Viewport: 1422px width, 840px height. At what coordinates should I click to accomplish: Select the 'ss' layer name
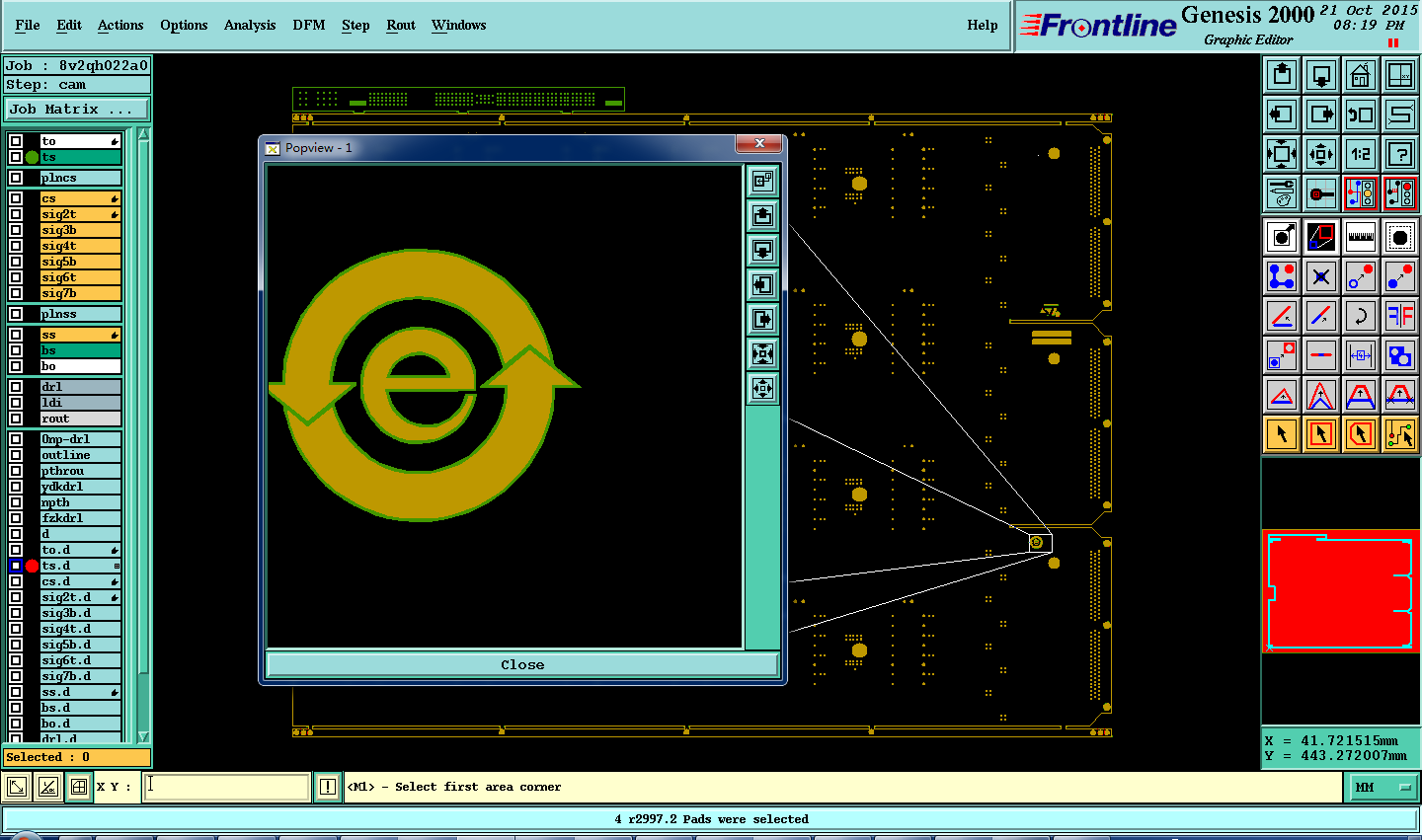click(80, 335)
